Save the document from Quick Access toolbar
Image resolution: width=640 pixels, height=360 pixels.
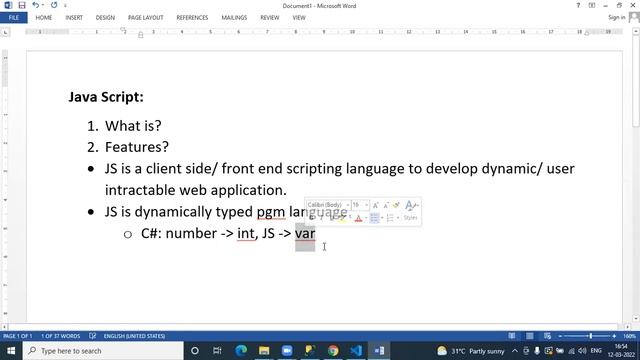tap(22, 5)
